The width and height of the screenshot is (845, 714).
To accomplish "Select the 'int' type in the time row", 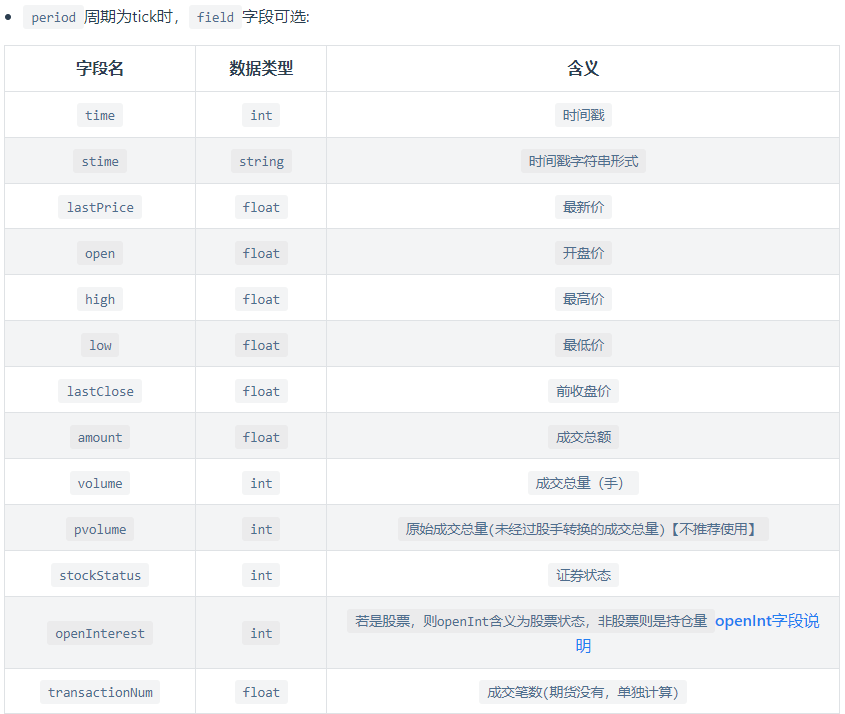I will [x=261, y=115].
